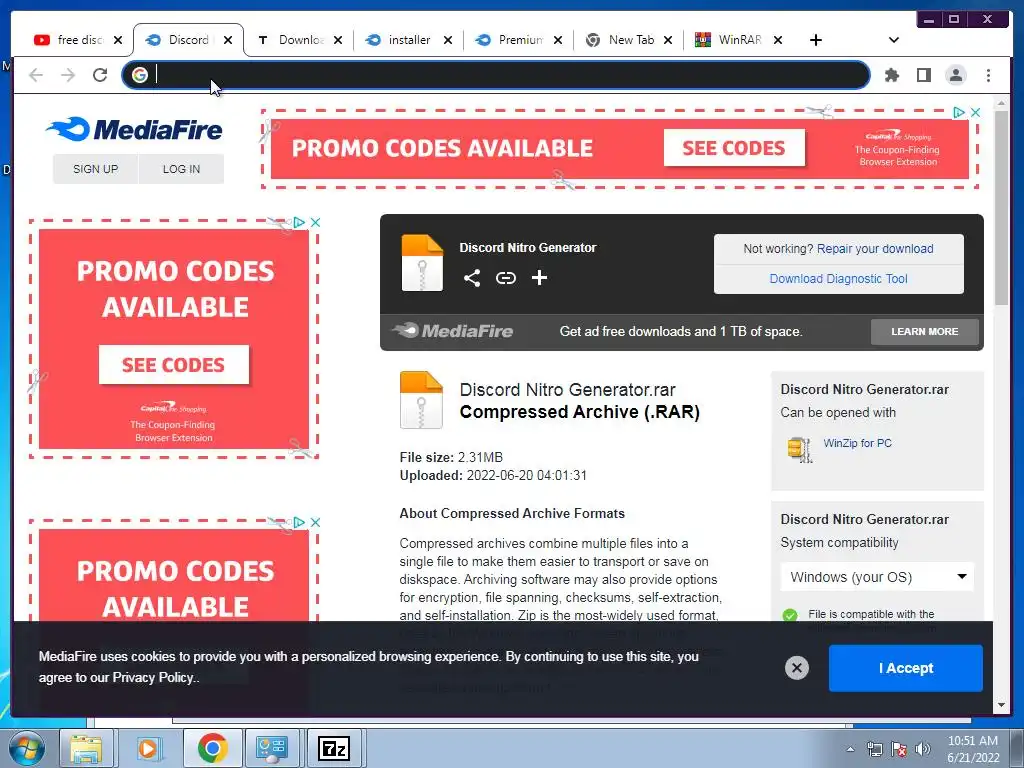
Task: Click the Discord Nitro Generator.rar file icon
Action: (x=421, y=400)
